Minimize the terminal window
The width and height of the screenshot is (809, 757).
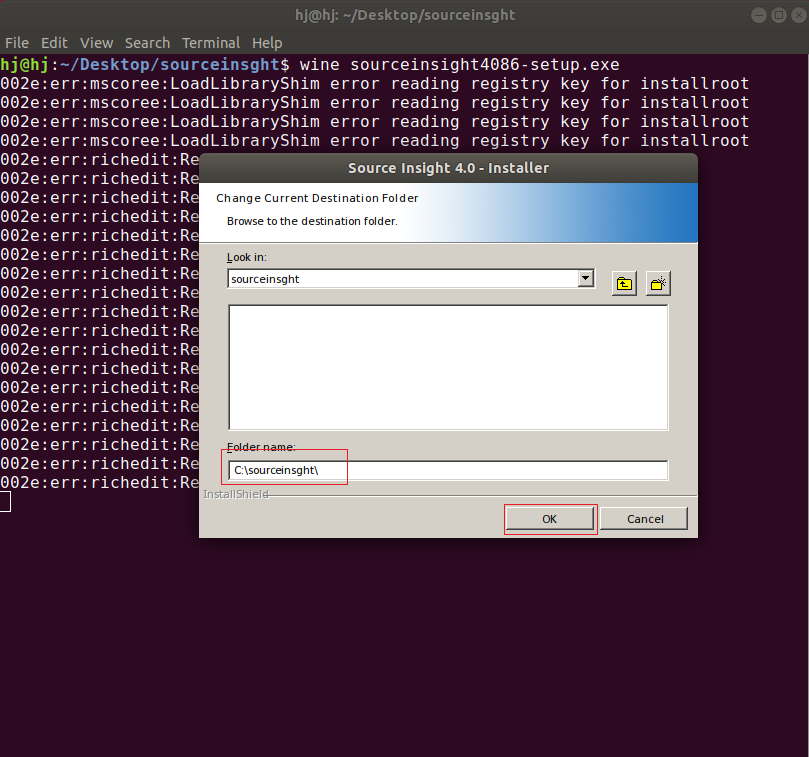759,14
